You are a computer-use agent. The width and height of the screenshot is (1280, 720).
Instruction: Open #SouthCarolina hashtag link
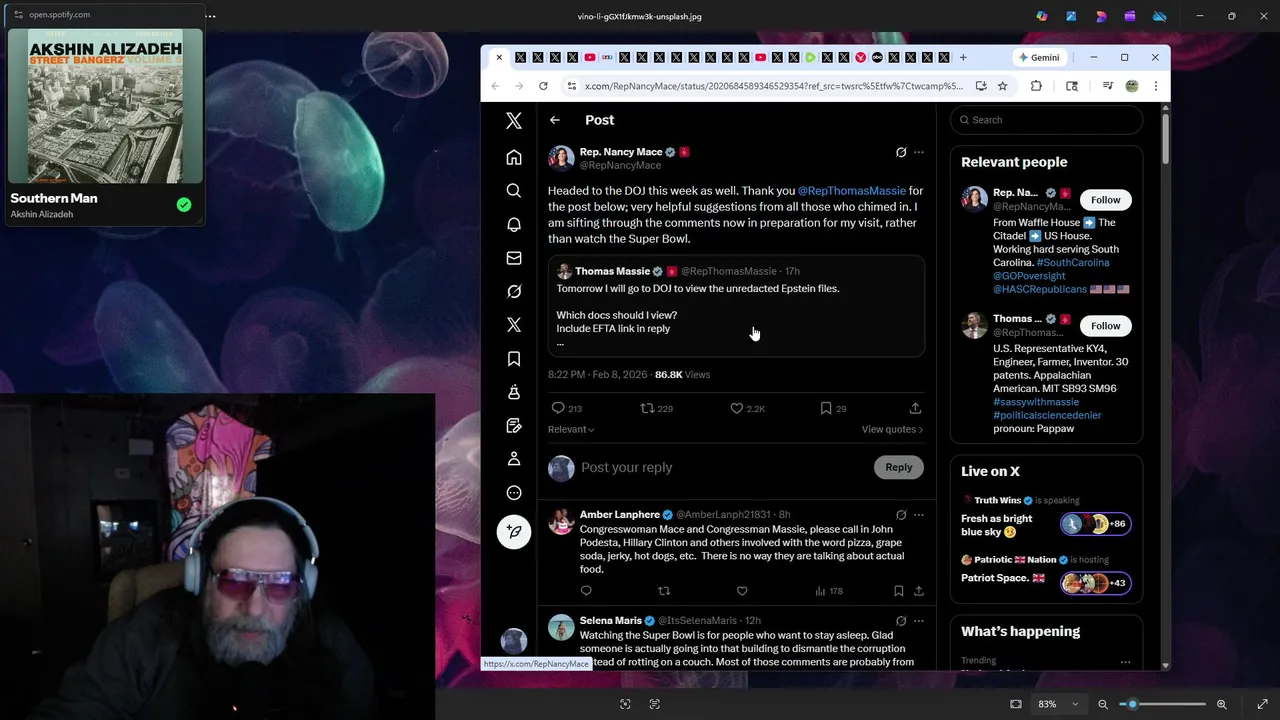1073,263
